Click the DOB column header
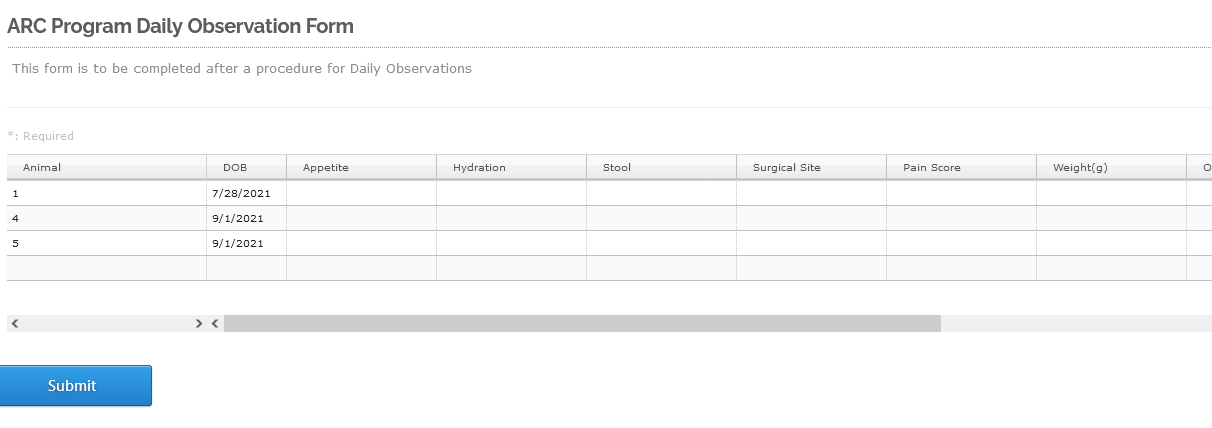This screenshot has width=1212, height=428. (247, 167)
